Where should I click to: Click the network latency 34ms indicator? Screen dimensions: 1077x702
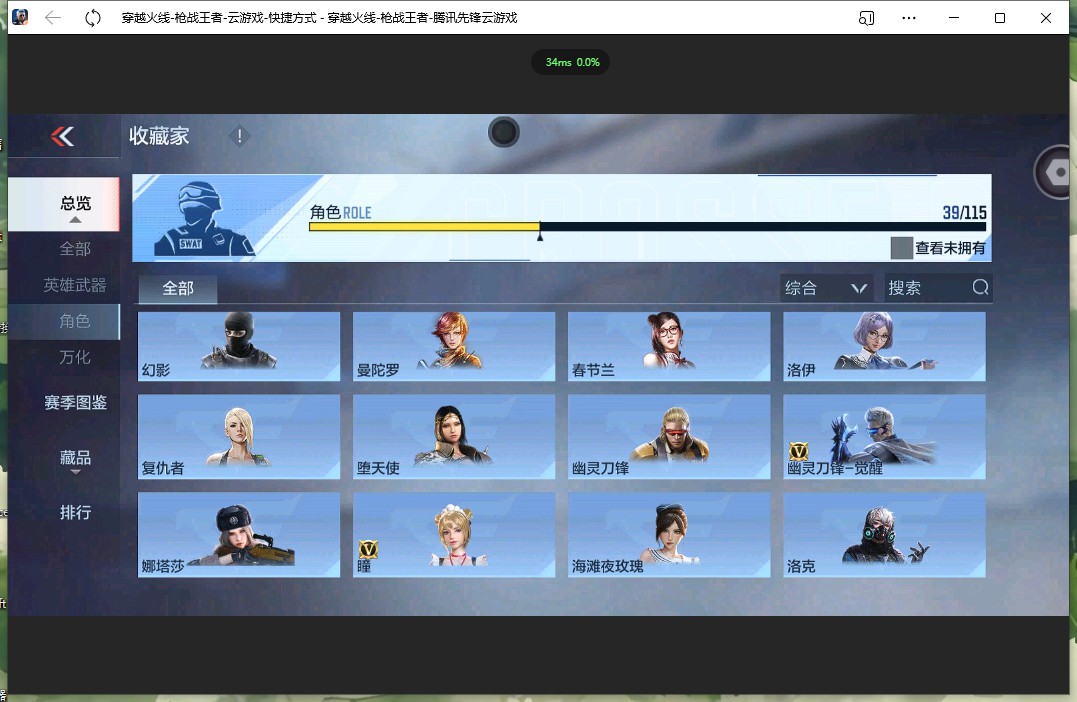click(x=570, y=63)
